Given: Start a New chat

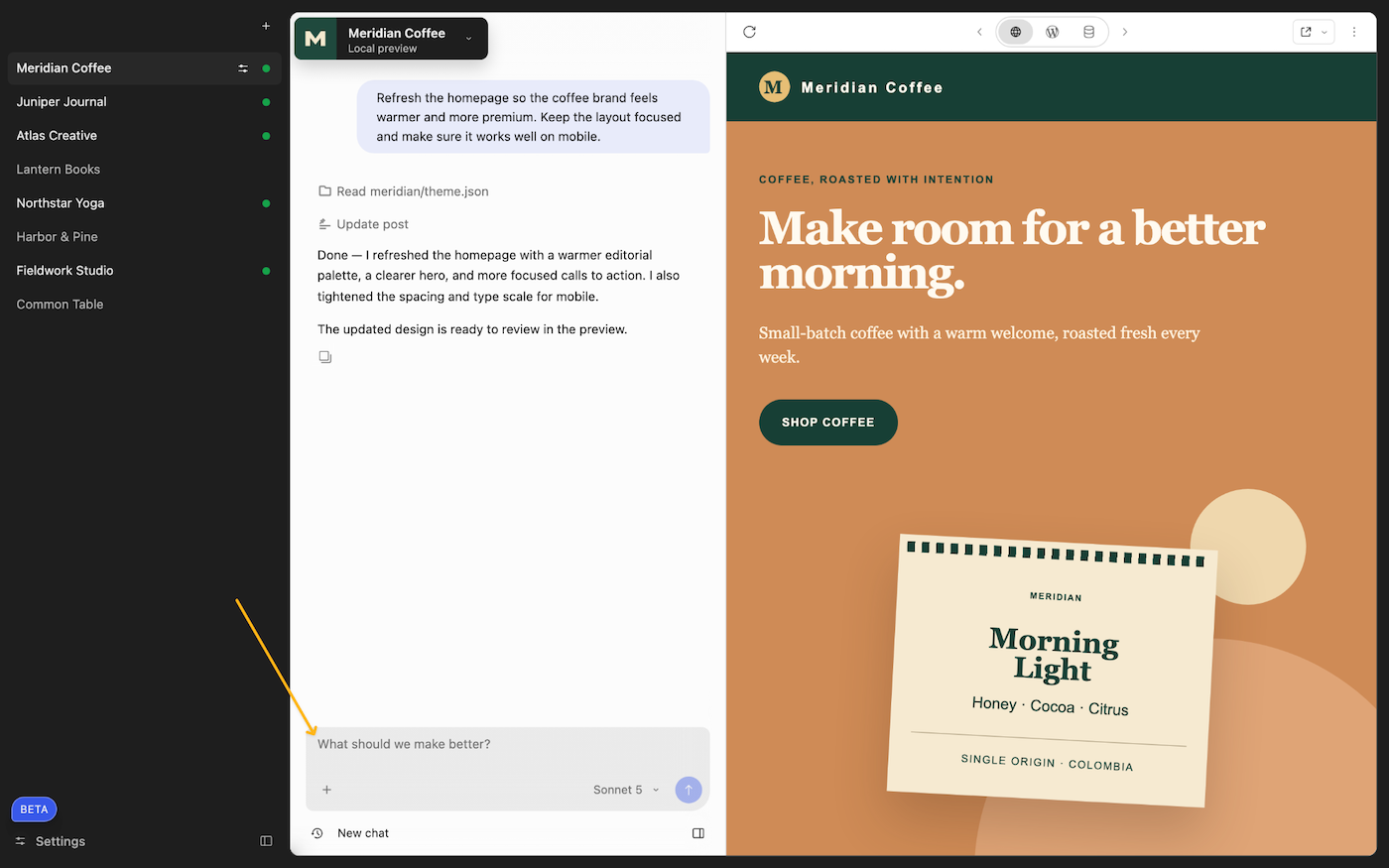Looking at the screenshot, I should [363, 833].
